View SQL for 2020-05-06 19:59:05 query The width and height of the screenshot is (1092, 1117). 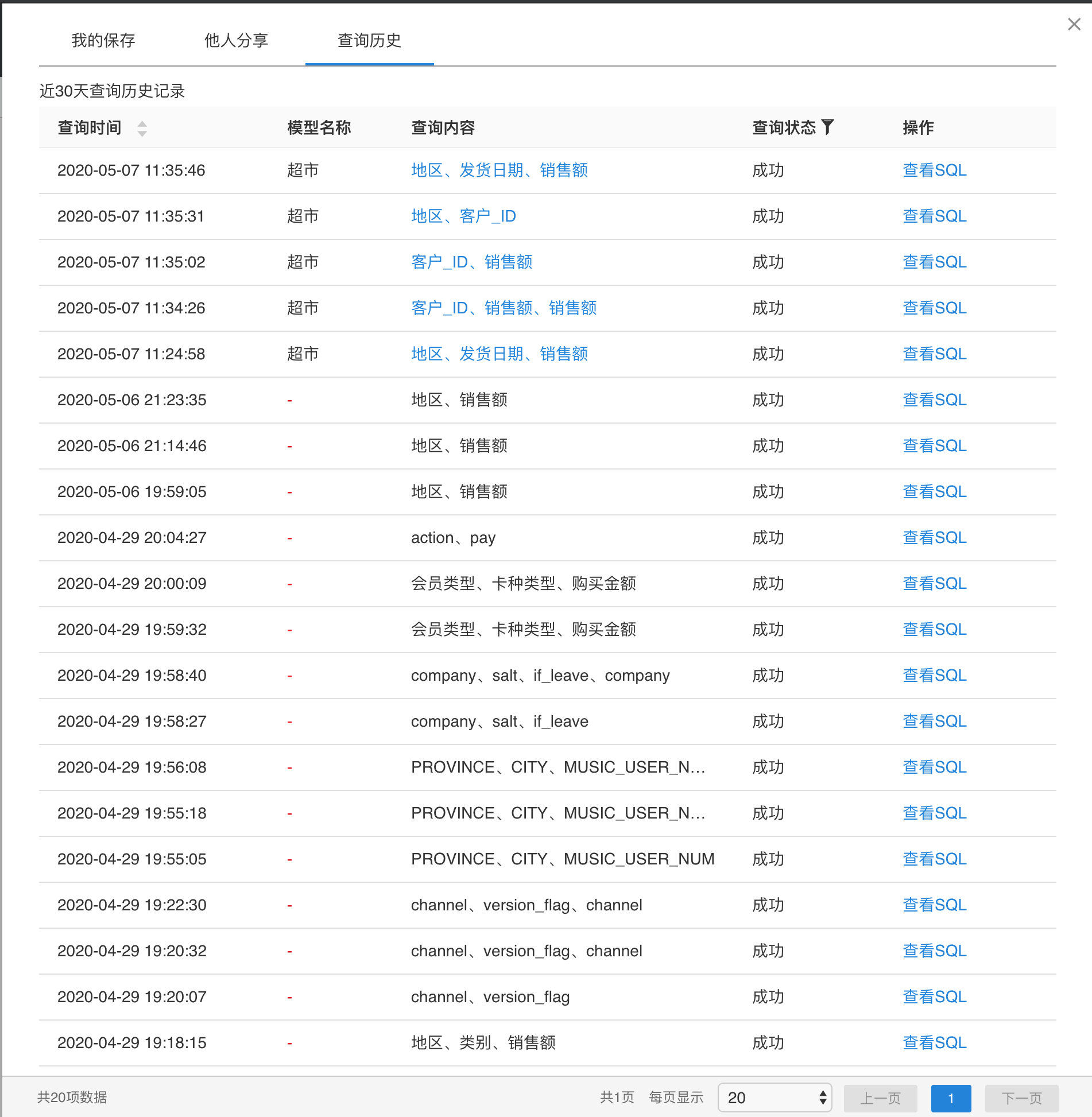(x=935, y=492)
